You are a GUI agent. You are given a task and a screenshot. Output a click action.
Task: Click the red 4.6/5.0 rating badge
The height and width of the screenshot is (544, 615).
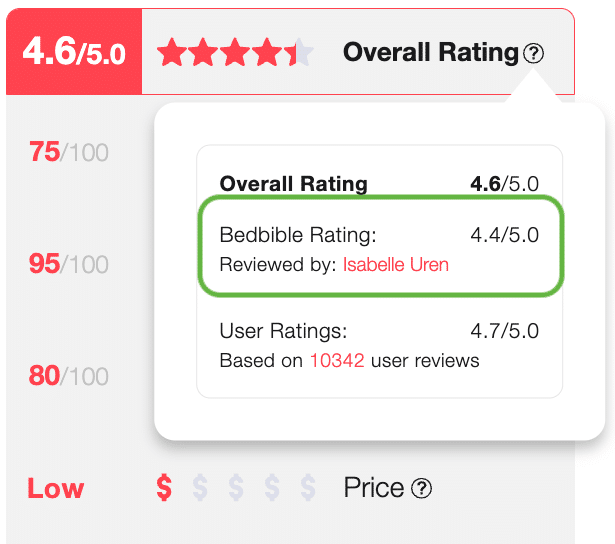pos(74,52)
